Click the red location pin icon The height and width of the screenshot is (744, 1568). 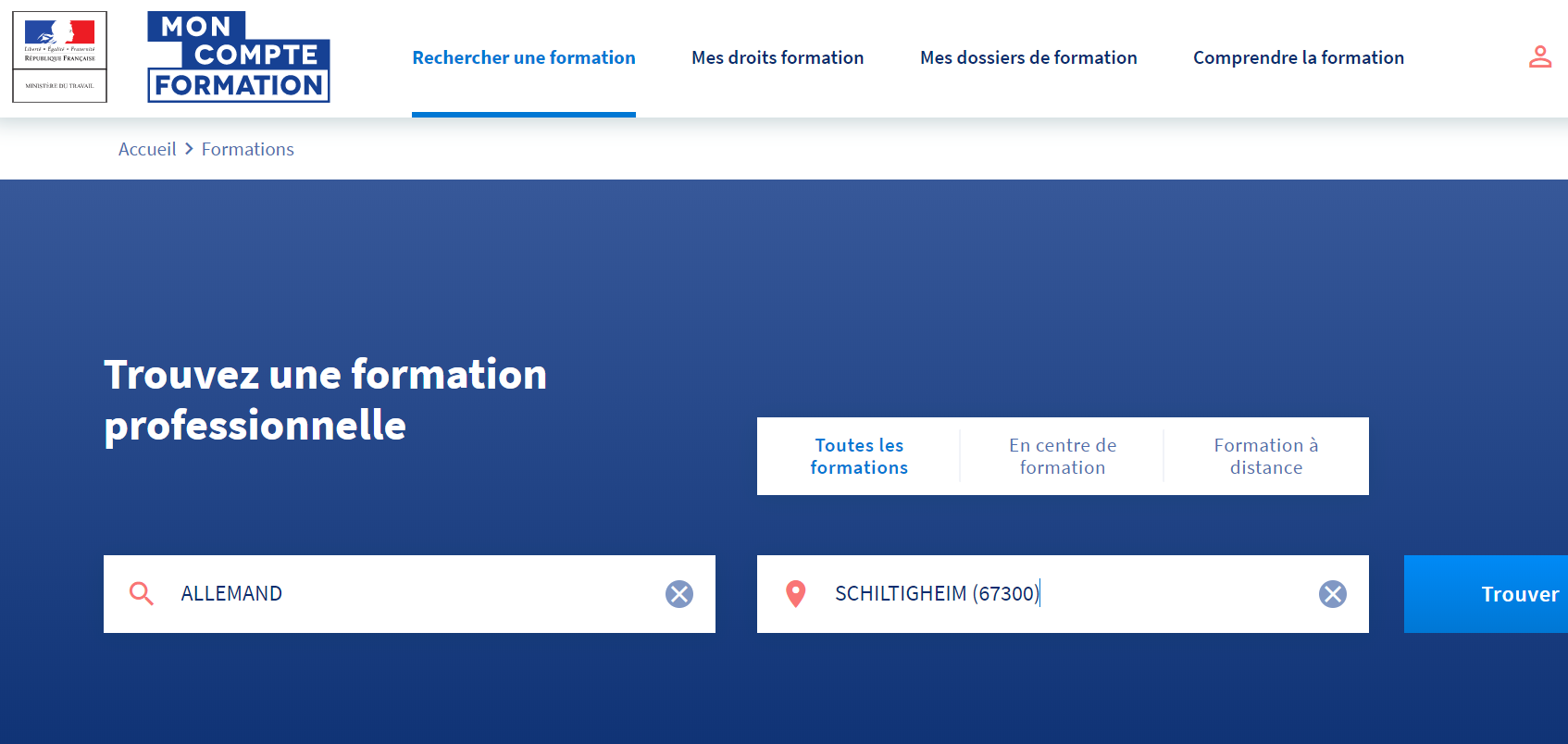(795, 594)
